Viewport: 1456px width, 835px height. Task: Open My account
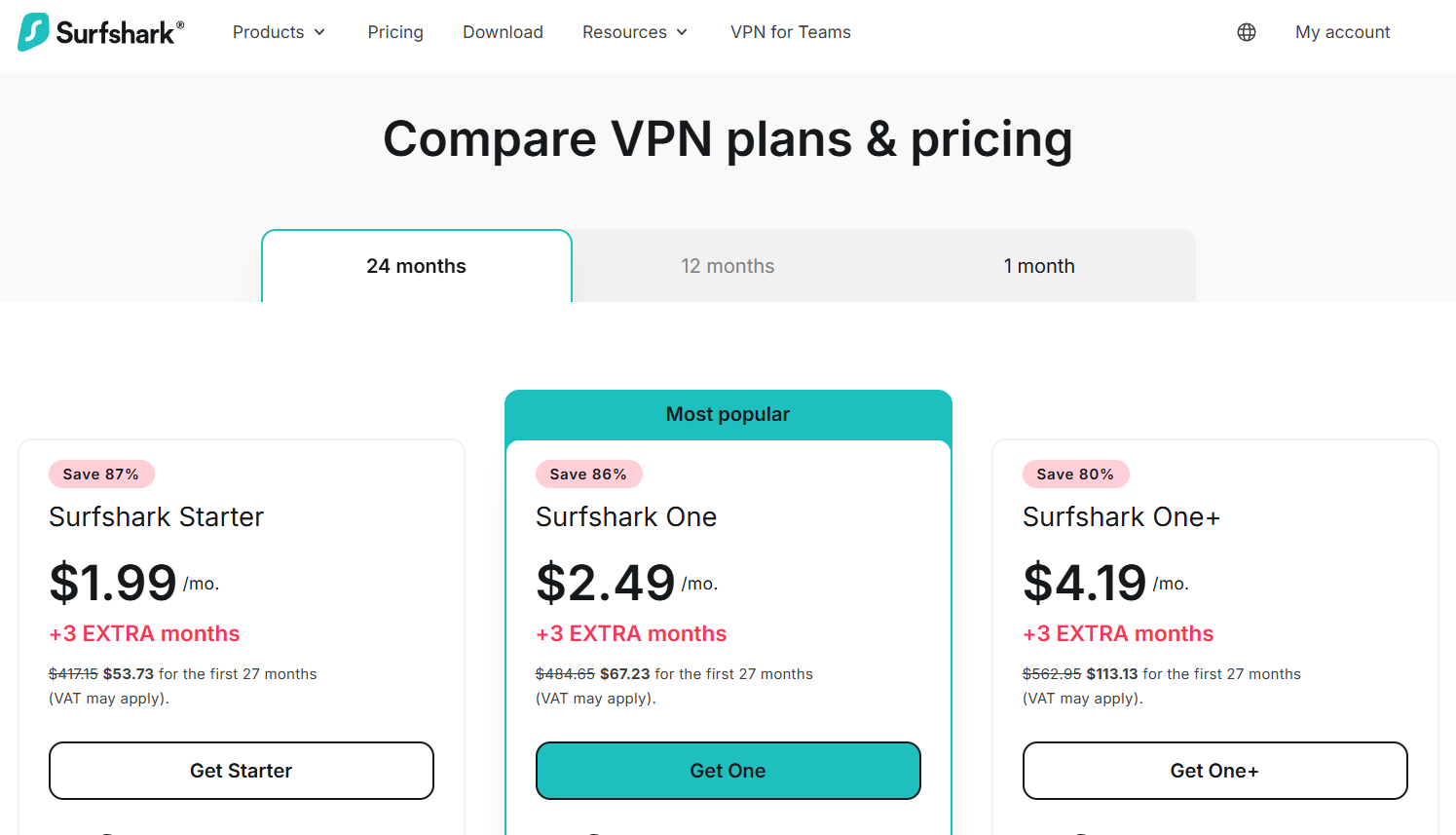(x=1342, y=32)
